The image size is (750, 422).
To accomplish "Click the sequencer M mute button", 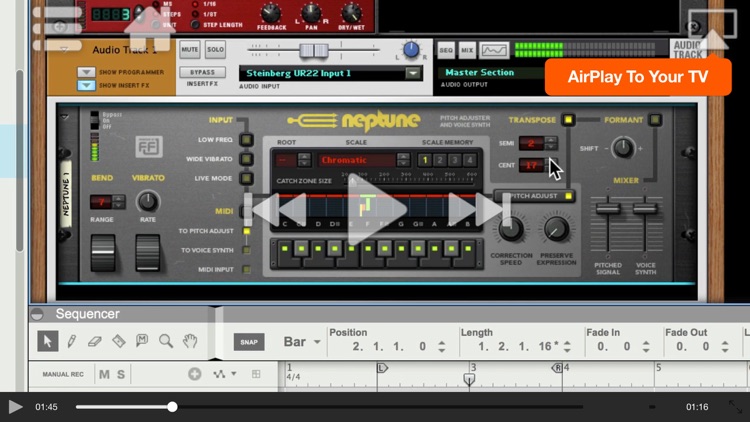I will pyautogui.click(x=104, y=374).
